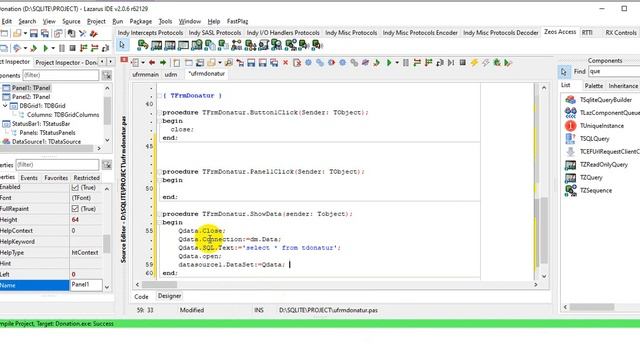
Task: Click the Find field containing 'que'
Action: click(614, 71)
